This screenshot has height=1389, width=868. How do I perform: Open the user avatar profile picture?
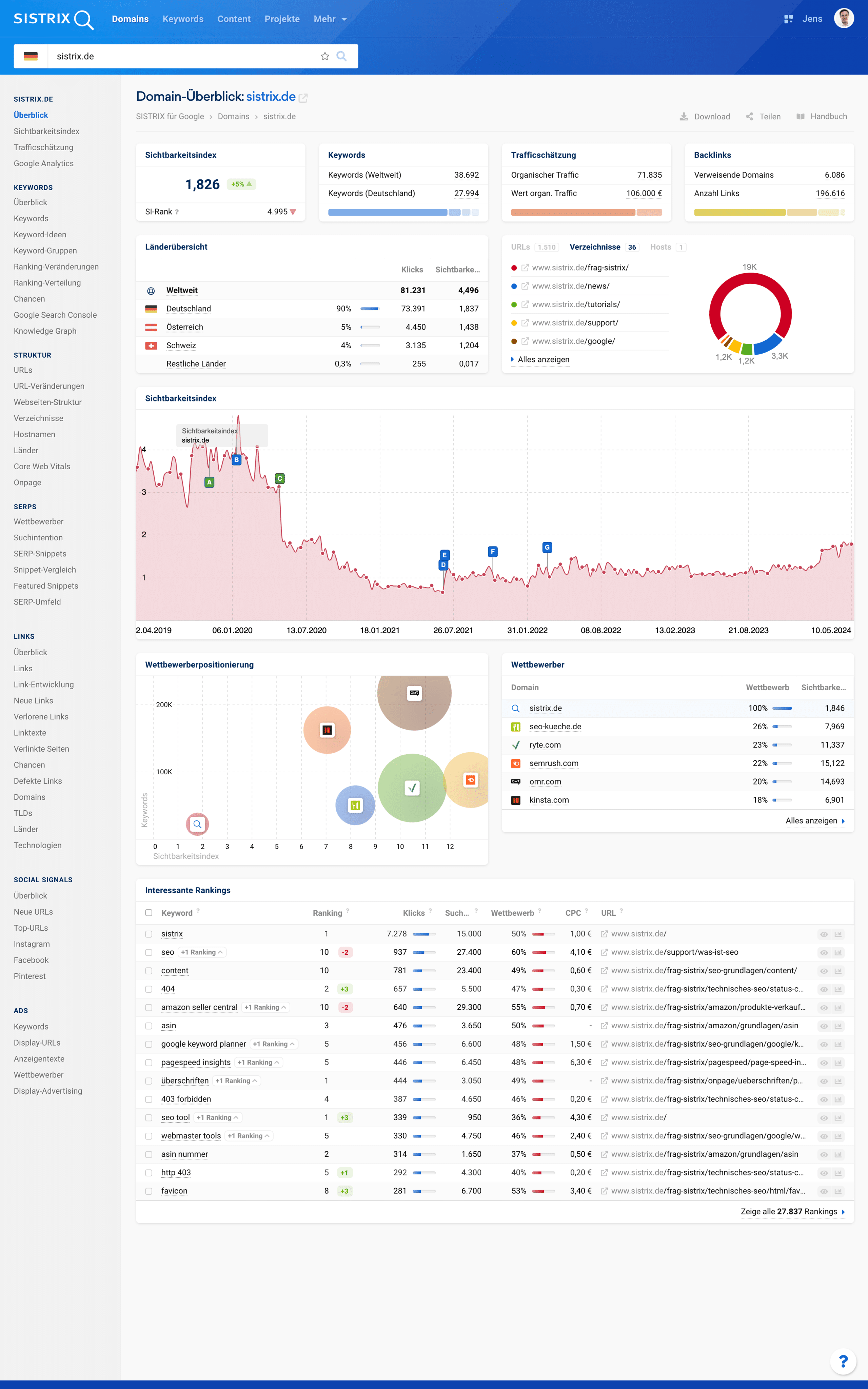pos(843,18)
